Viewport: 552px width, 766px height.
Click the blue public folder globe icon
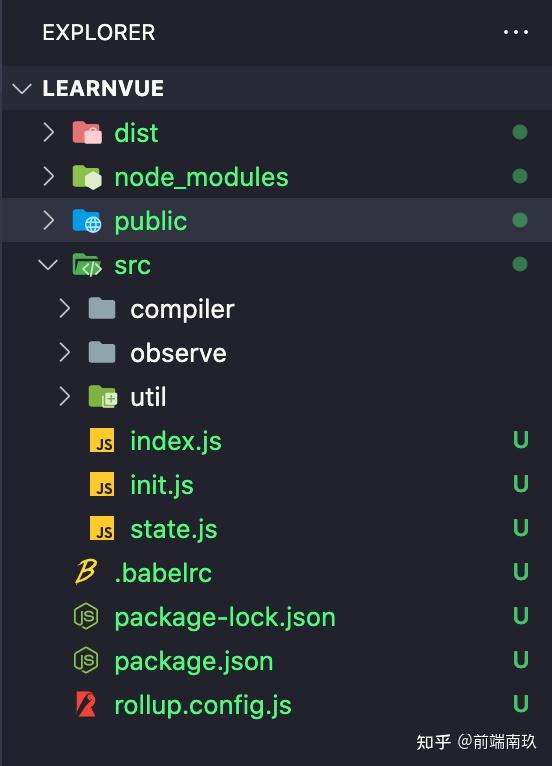[x=87, y=221]
